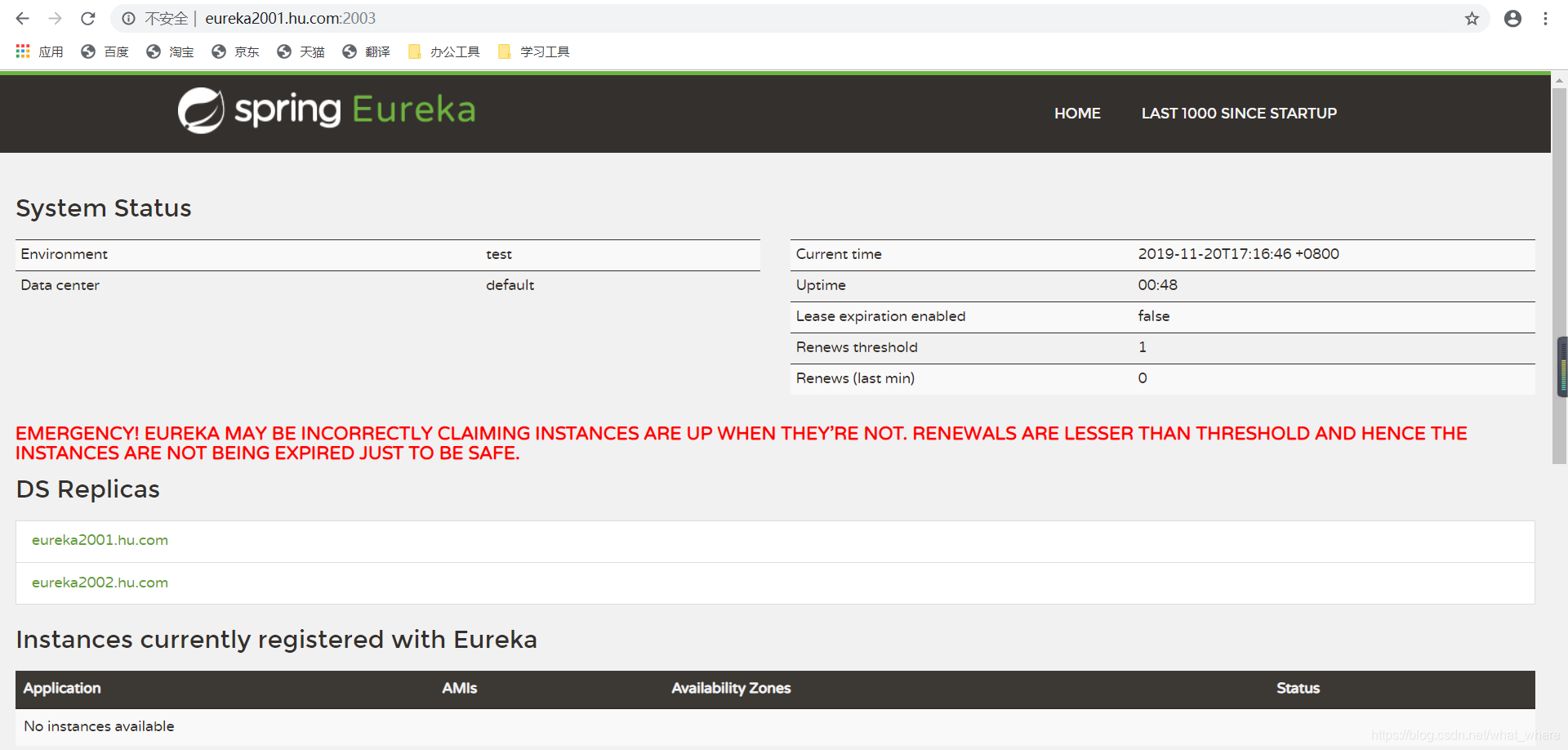Click the Spring Eureka logo
The width and height of the screenshot is (1568, 750).
pos(327,110)
